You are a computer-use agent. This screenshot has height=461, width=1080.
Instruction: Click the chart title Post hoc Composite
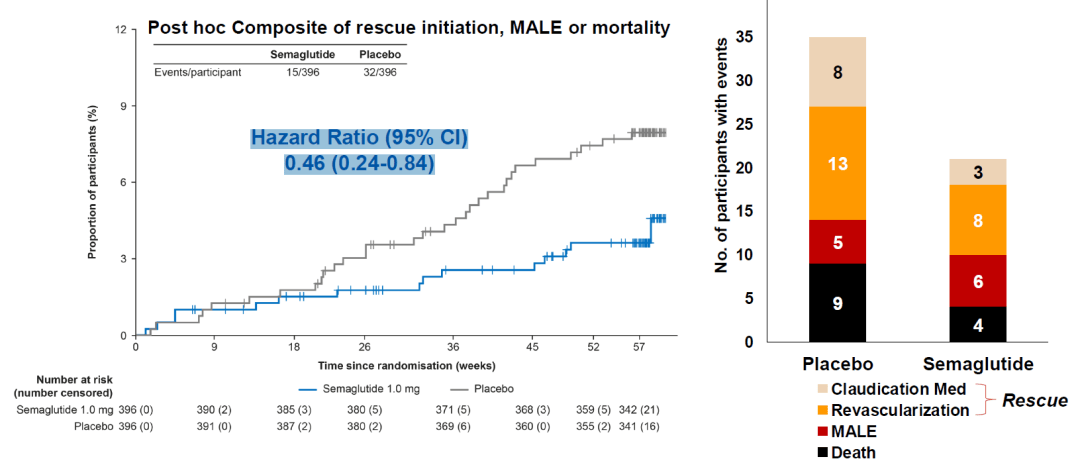pos(410,29)
